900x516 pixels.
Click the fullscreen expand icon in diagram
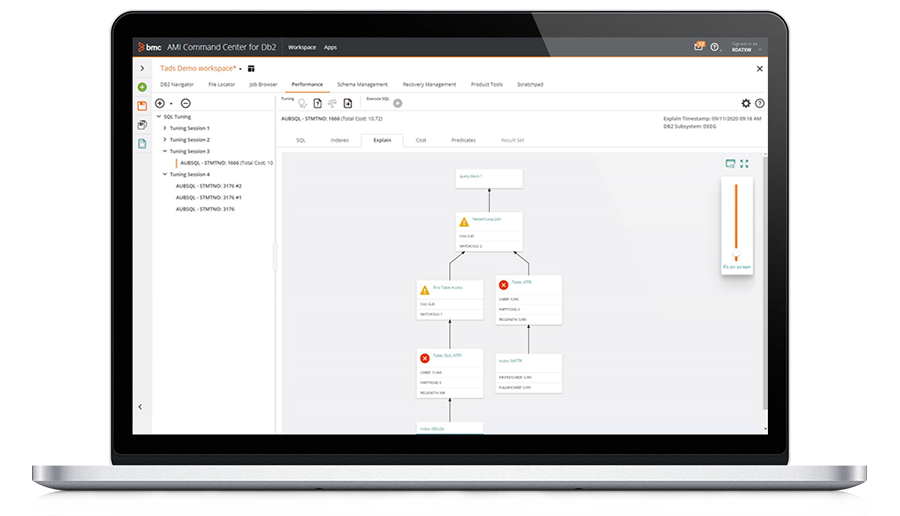coord(744,163)
